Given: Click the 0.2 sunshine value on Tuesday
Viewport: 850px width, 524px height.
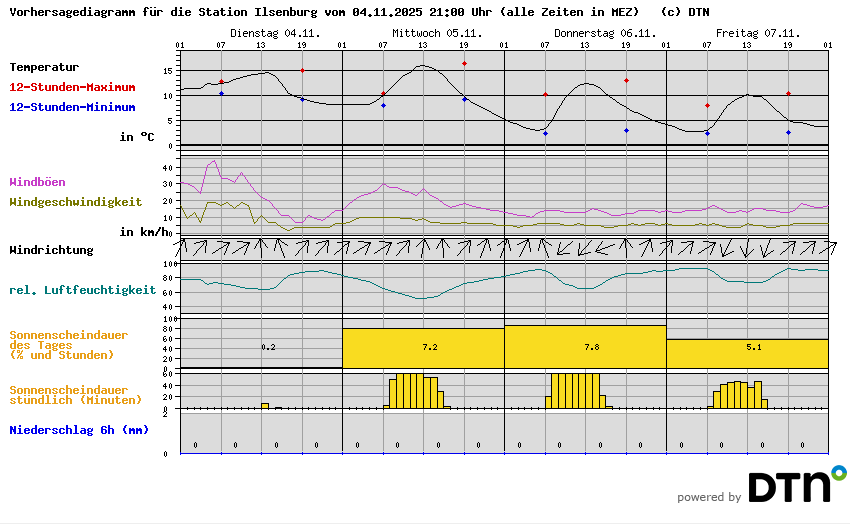Looking at the screenshot, I should click(268, 347).
